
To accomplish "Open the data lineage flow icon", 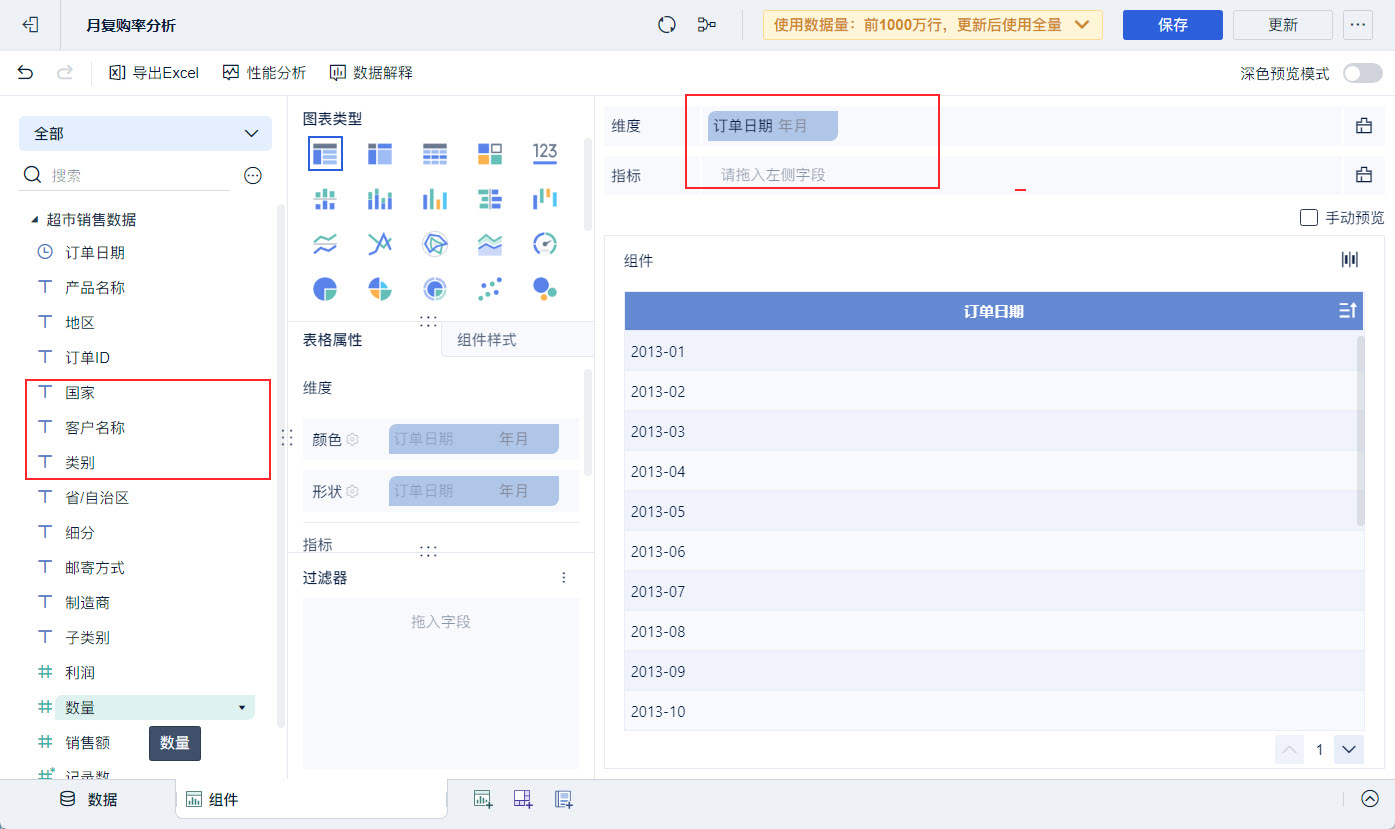I will 707,25.
